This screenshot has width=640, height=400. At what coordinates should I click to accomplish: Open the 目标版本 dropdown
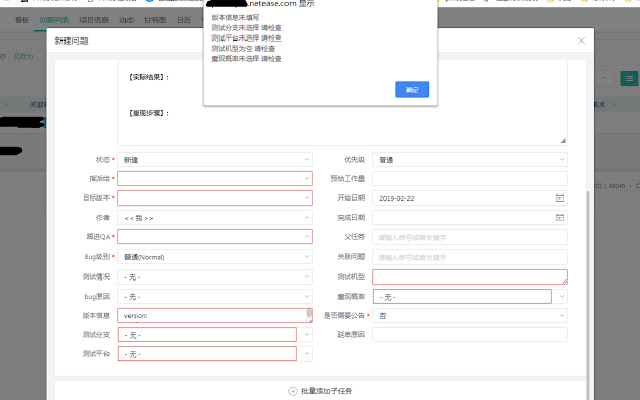tap(215, 198)
